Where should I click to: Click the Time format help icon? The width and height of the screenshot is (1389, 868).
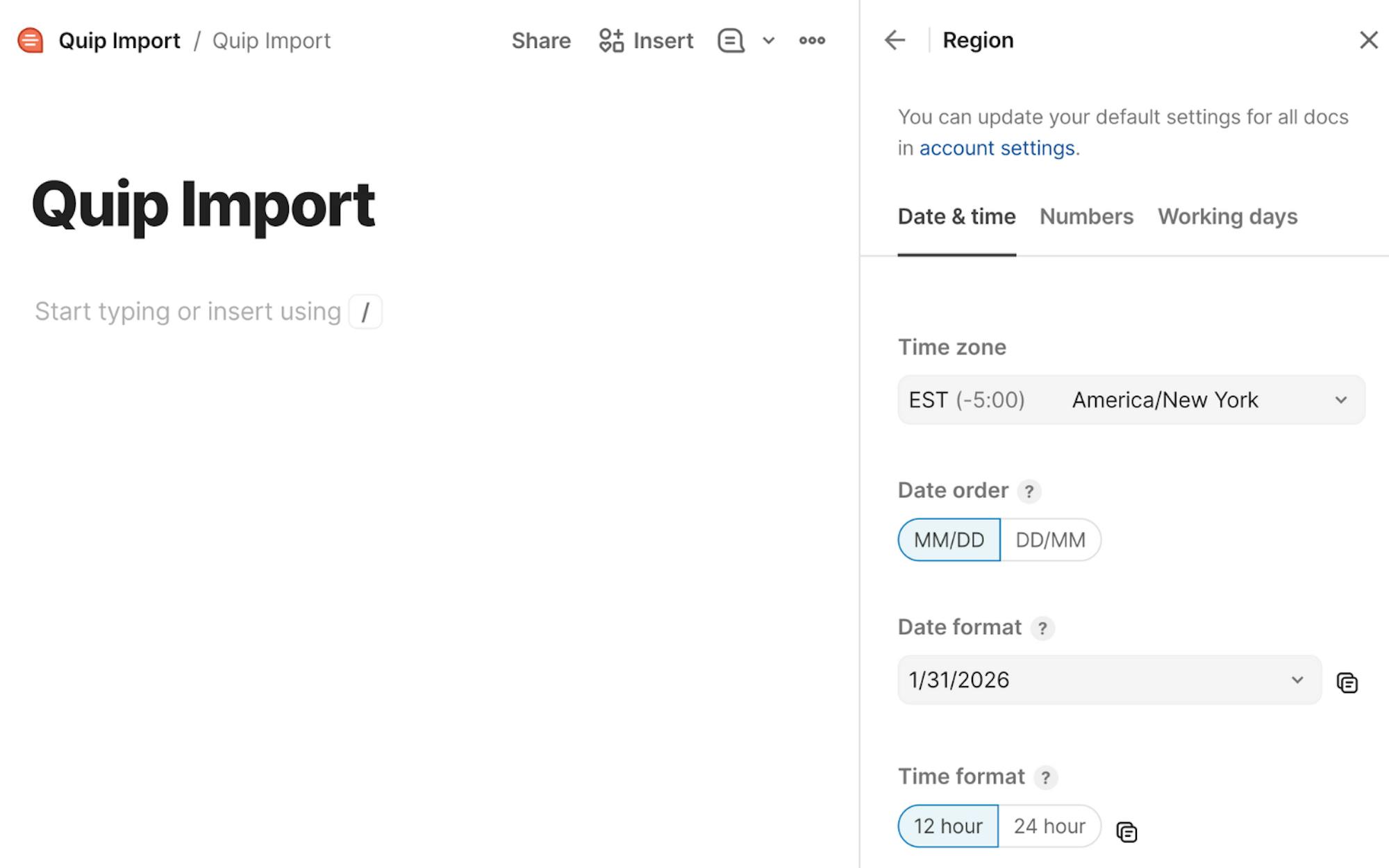click(1045, 777)
